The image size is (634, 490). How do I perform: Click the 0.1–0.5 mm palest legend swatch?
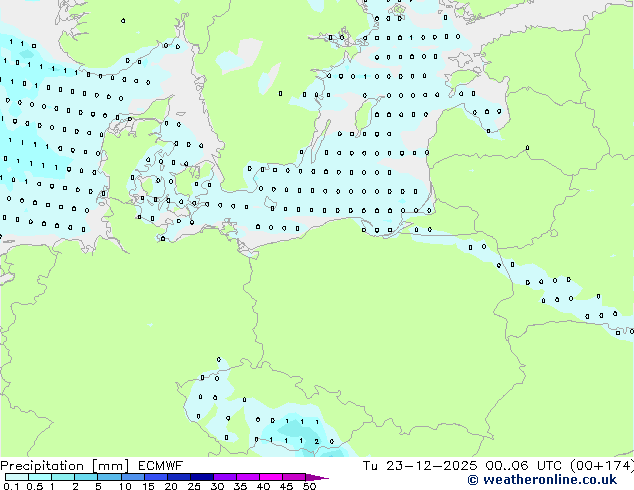[x=17, y=477]
